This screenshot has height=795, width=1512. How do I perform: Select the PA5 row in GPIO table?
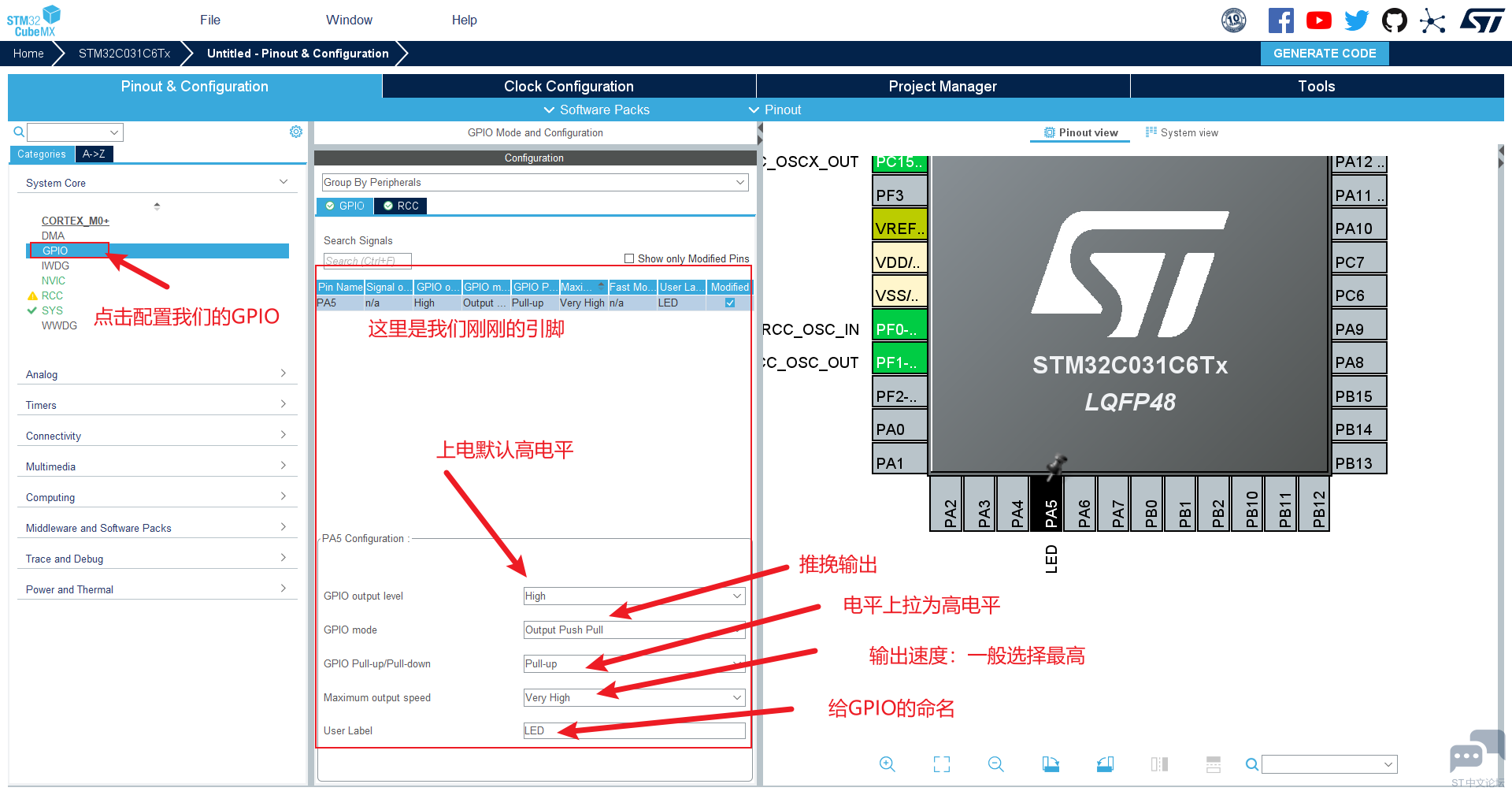534,303
